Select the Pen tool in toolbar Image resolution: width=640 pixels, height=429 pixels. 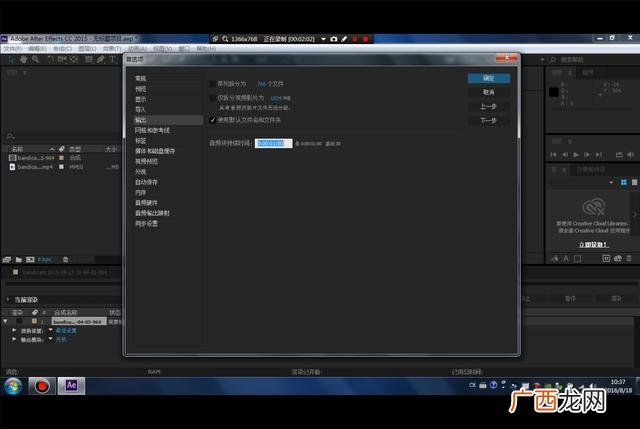100,60
